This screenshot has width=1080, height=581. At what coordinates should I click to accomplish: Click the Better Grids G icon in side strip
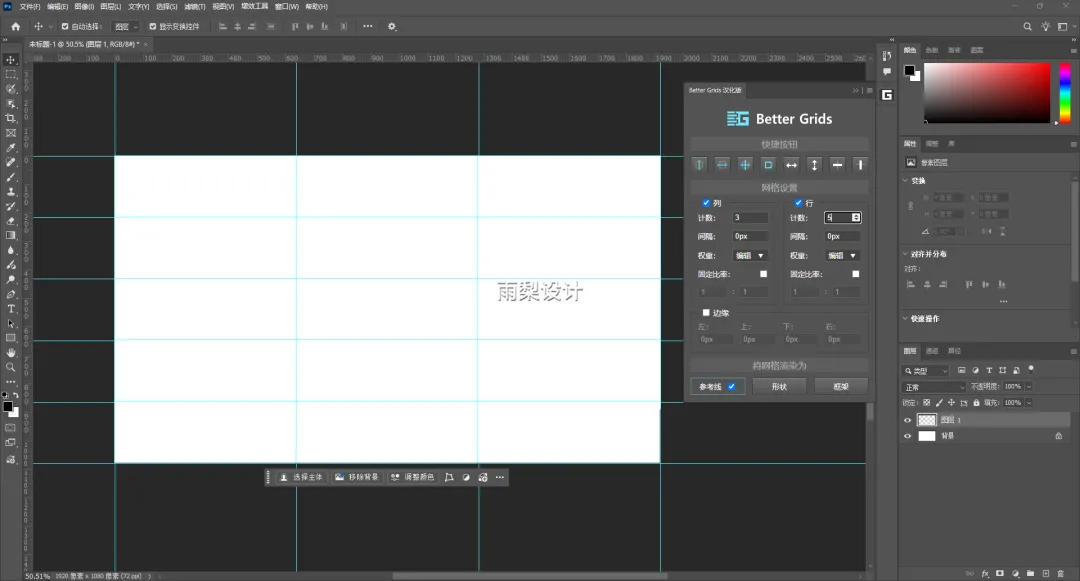[886, 95]
